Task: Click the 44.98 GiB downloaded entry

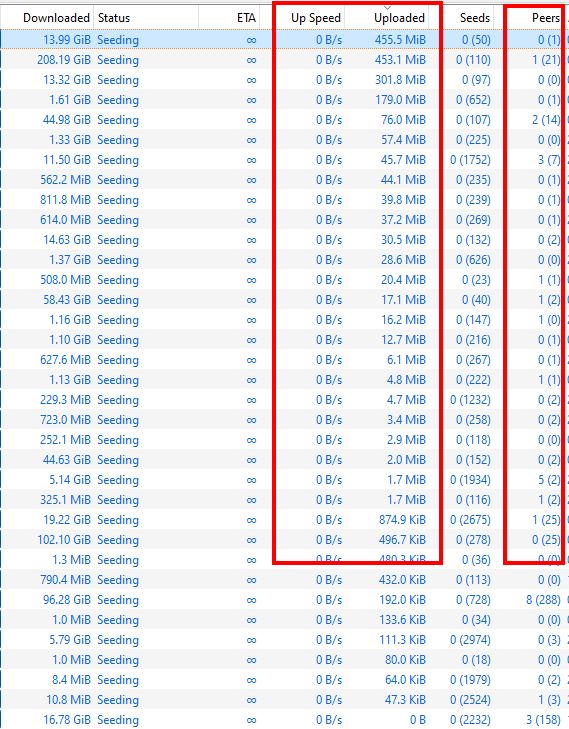Action: point(67,119)
